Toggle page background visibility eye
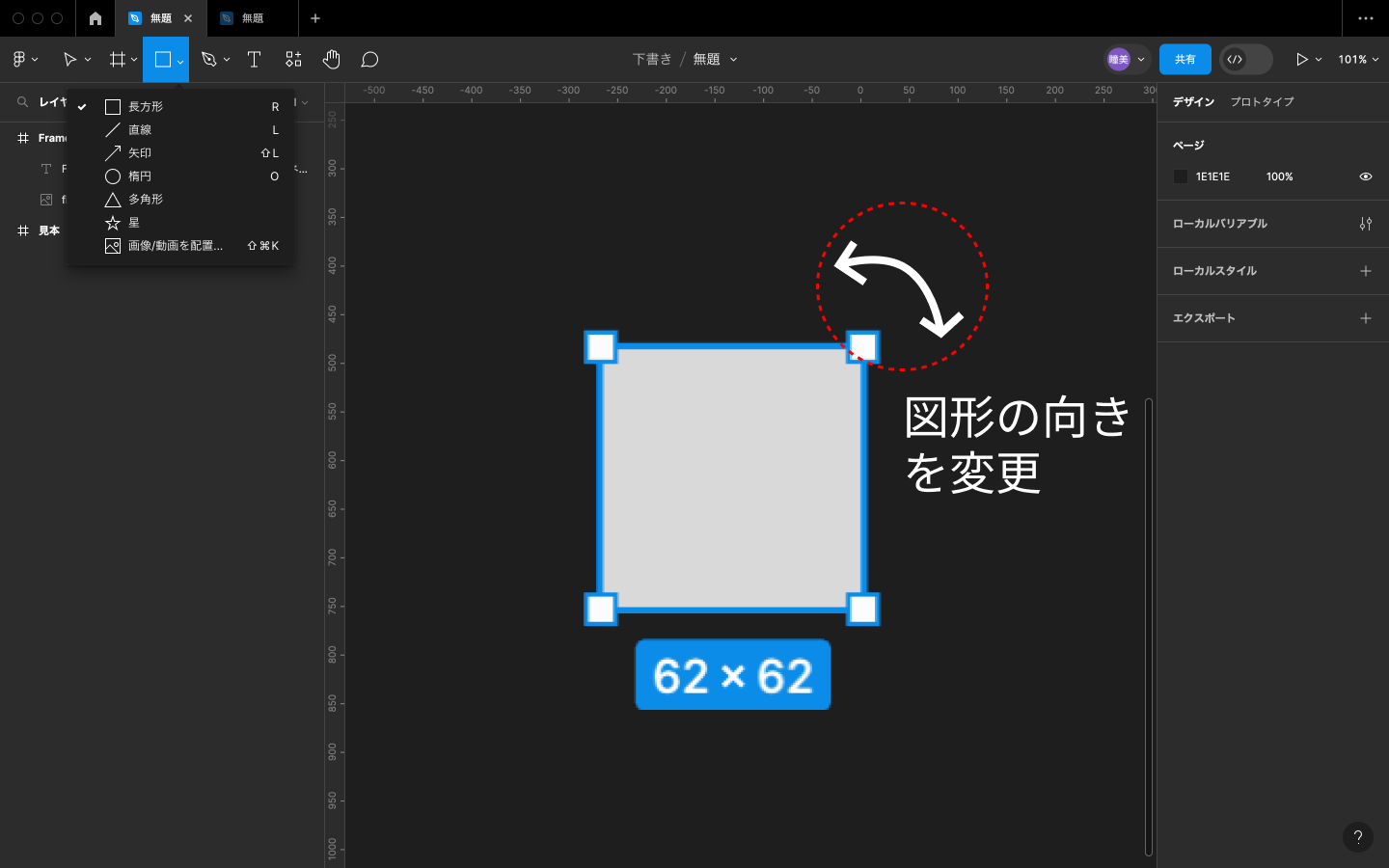The image size is (1389, 868). (1365, 176)
